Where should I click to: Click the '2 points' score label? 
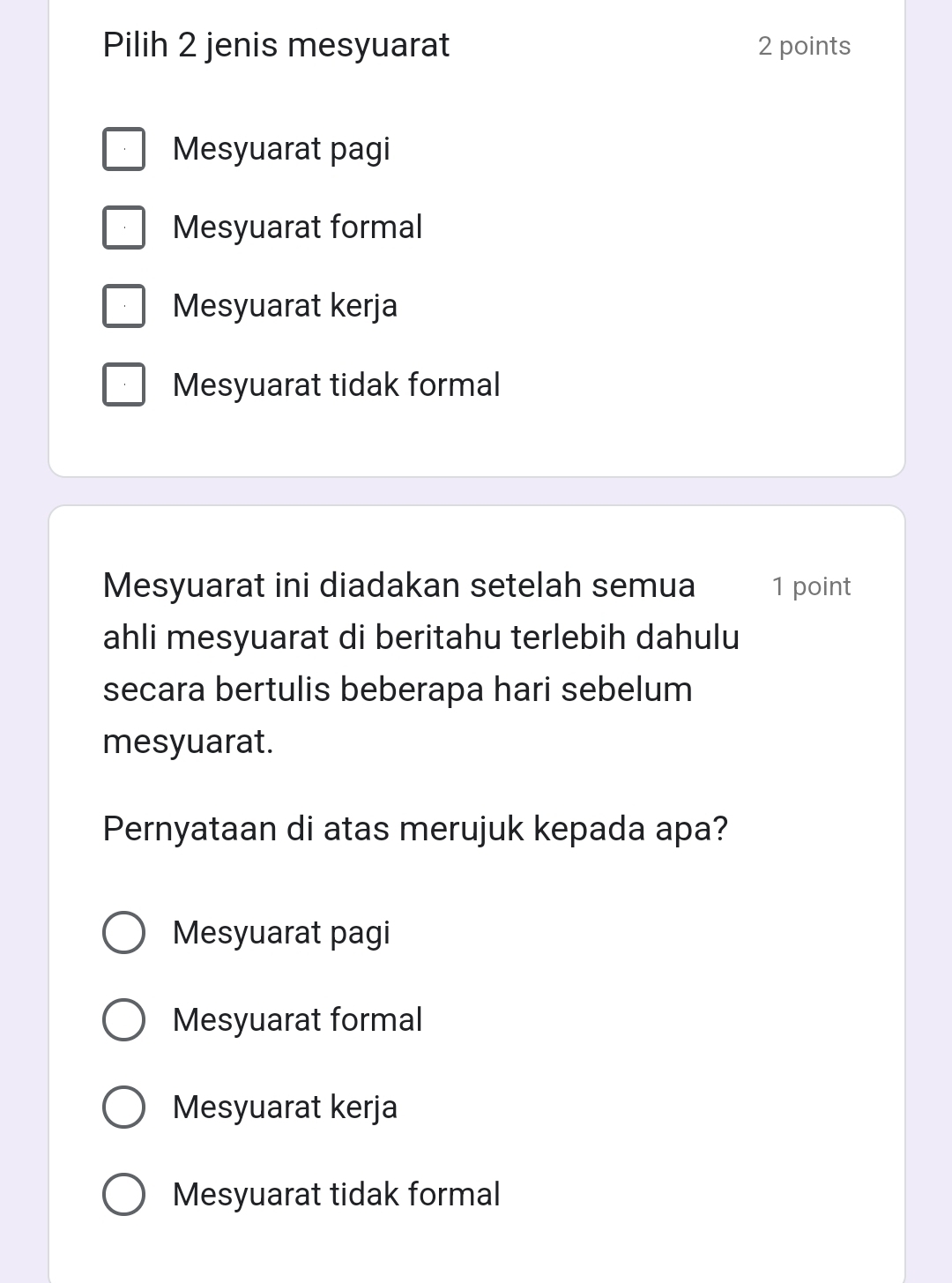tap(804, 46)
